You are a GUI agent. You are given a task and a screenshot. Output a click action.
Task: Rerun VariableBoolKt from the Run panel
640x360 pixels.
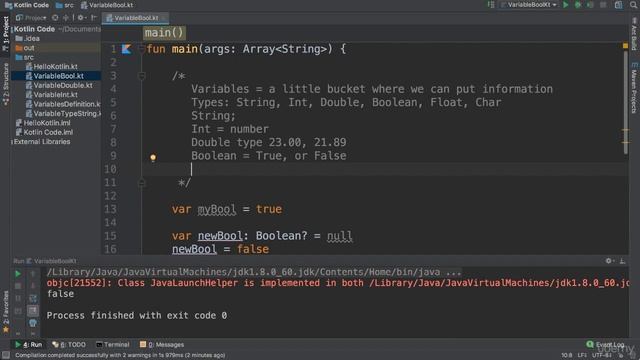tap(18, 274)
